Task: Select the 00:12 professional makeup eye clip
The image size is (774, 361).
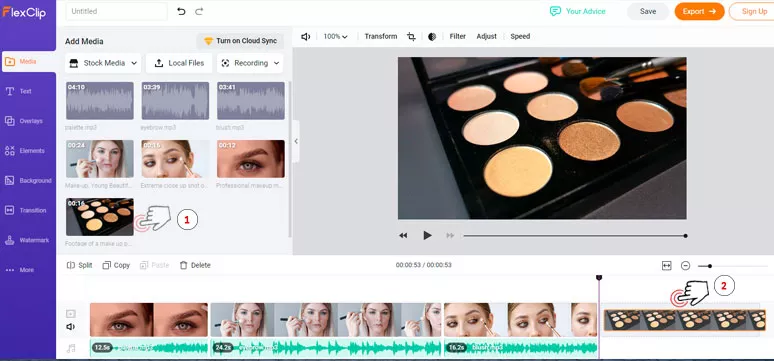Action: click(x=251, y=159)
